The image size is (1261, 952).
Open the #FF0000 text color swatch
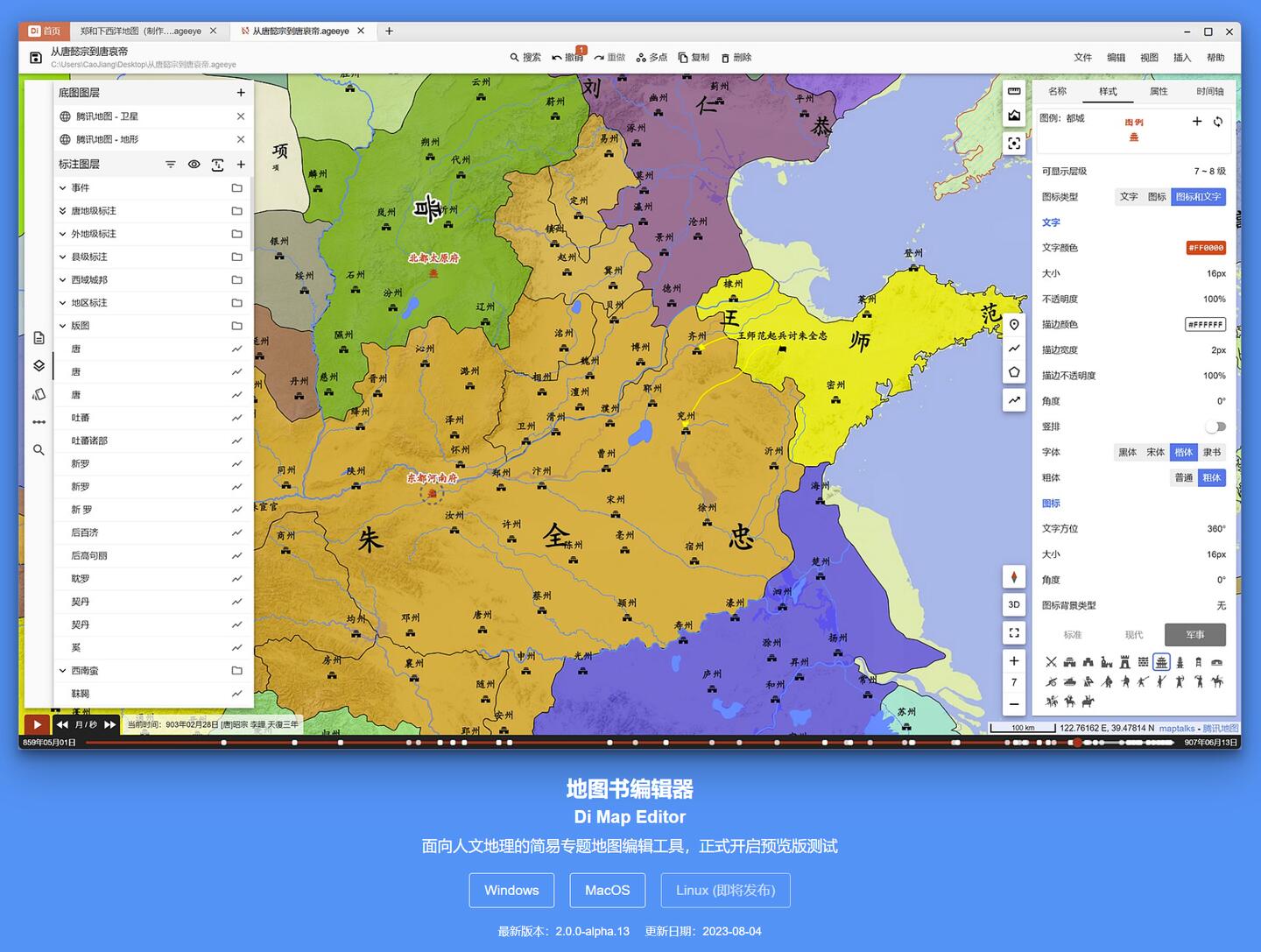click(1206, 248)
